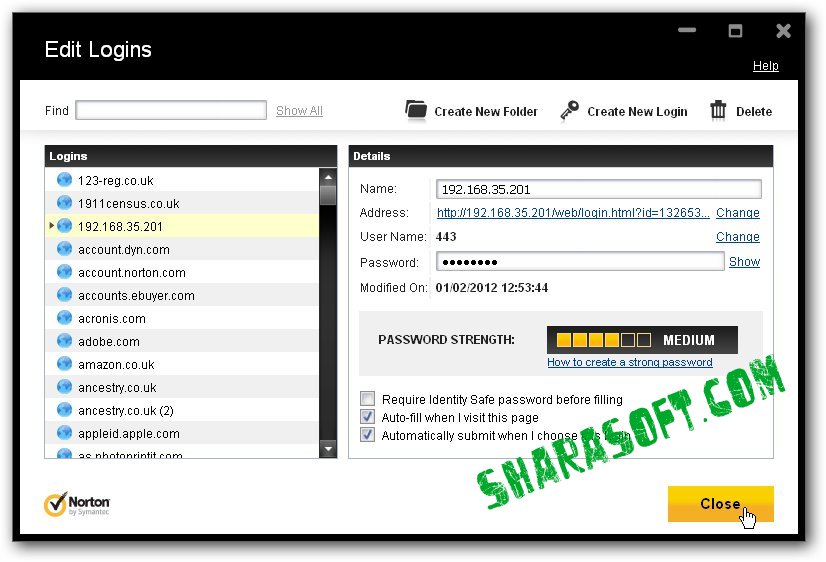Click the User Name value 443

(x=446, y=236)
